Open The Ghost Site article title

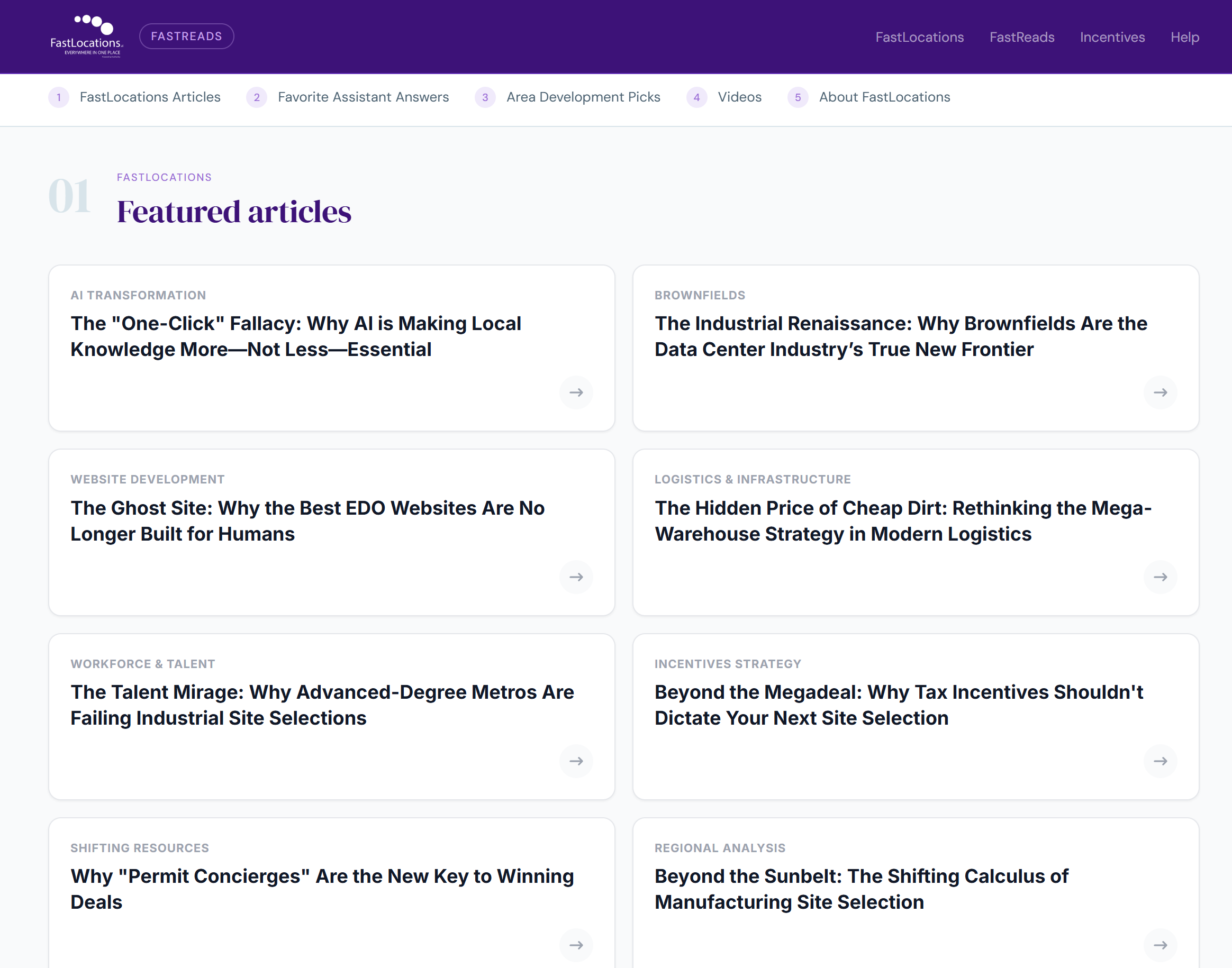(x=307, y=521)
